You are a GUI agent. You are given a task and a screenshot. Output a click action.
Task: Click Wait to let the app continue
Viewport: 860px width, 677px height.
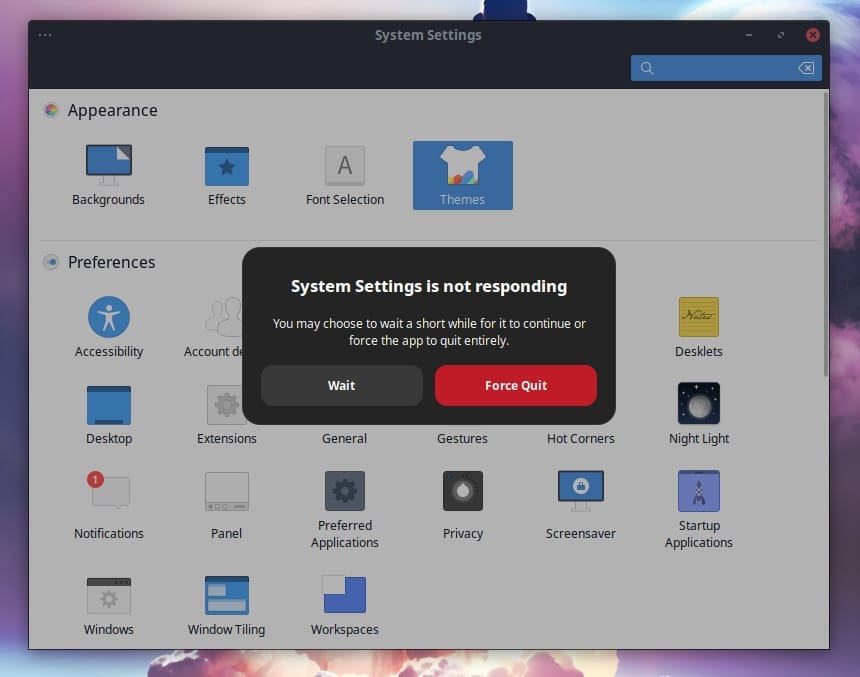point(341,385)
